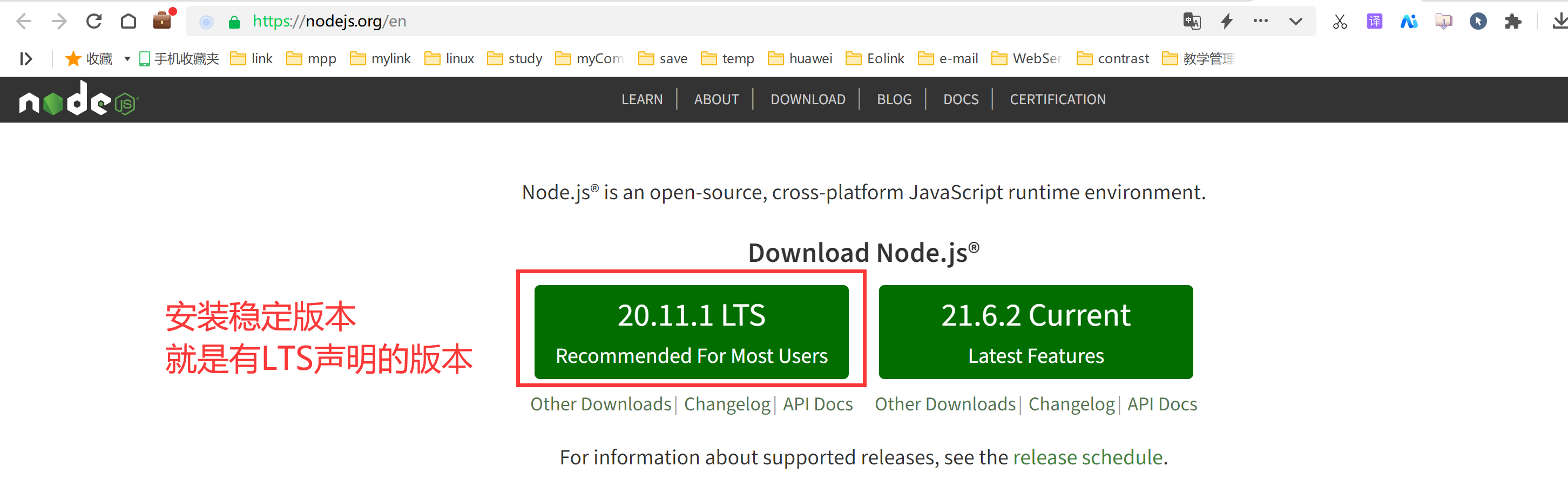This screenshot has width=1568, height=500.
Task: Download the 21.6.2 Current version
Action: (x=1036, y=332)
